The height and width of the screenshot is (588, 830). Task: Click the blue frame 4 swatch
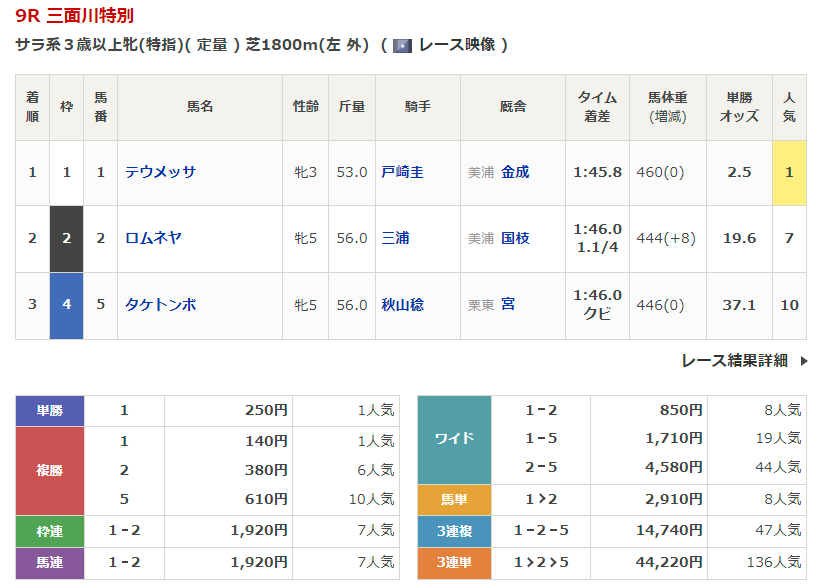[x=67, y=305]
